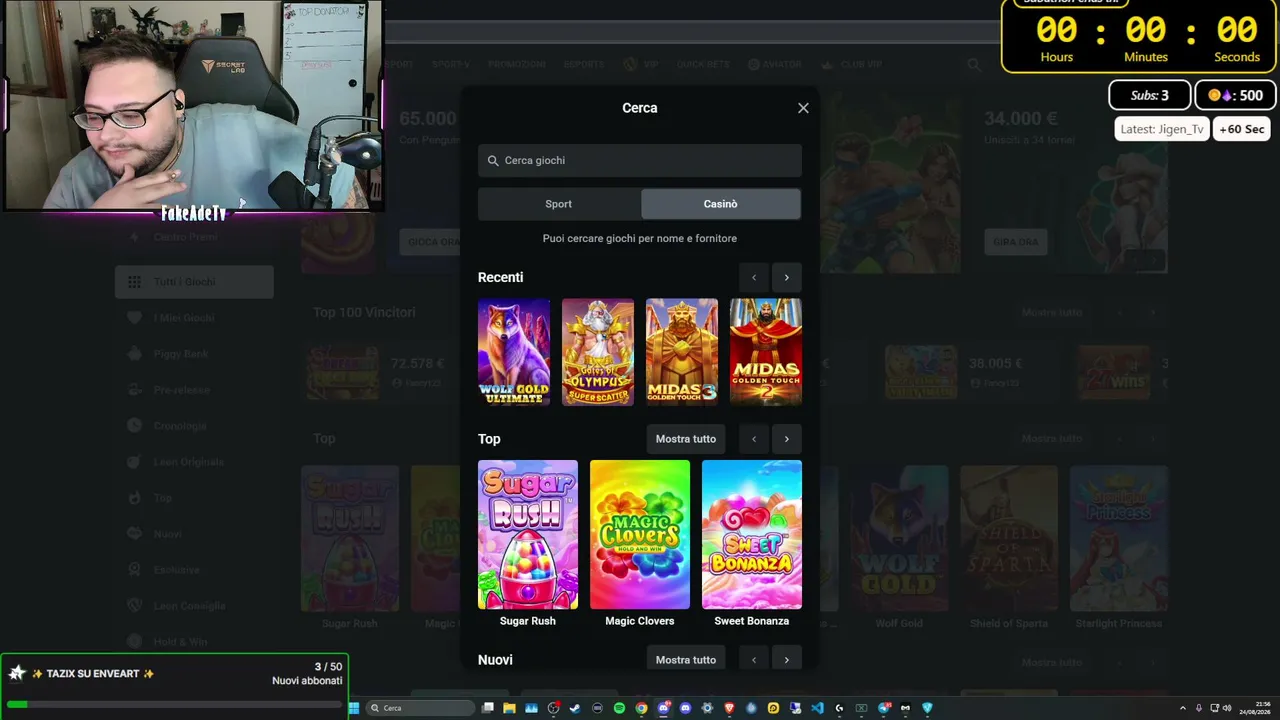Click the Pre-release sidebar icon
Image resolution: width=1280 pixels, height=720 pixels.
pyautogui.click(x=134, y=390)
